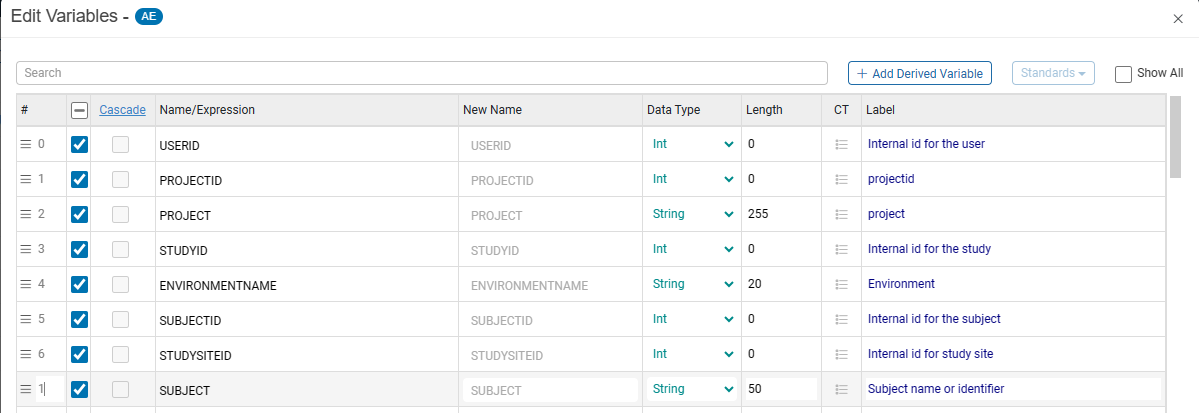Click Add Derived Variable button
1199x413 pixels.
point(920,73)
